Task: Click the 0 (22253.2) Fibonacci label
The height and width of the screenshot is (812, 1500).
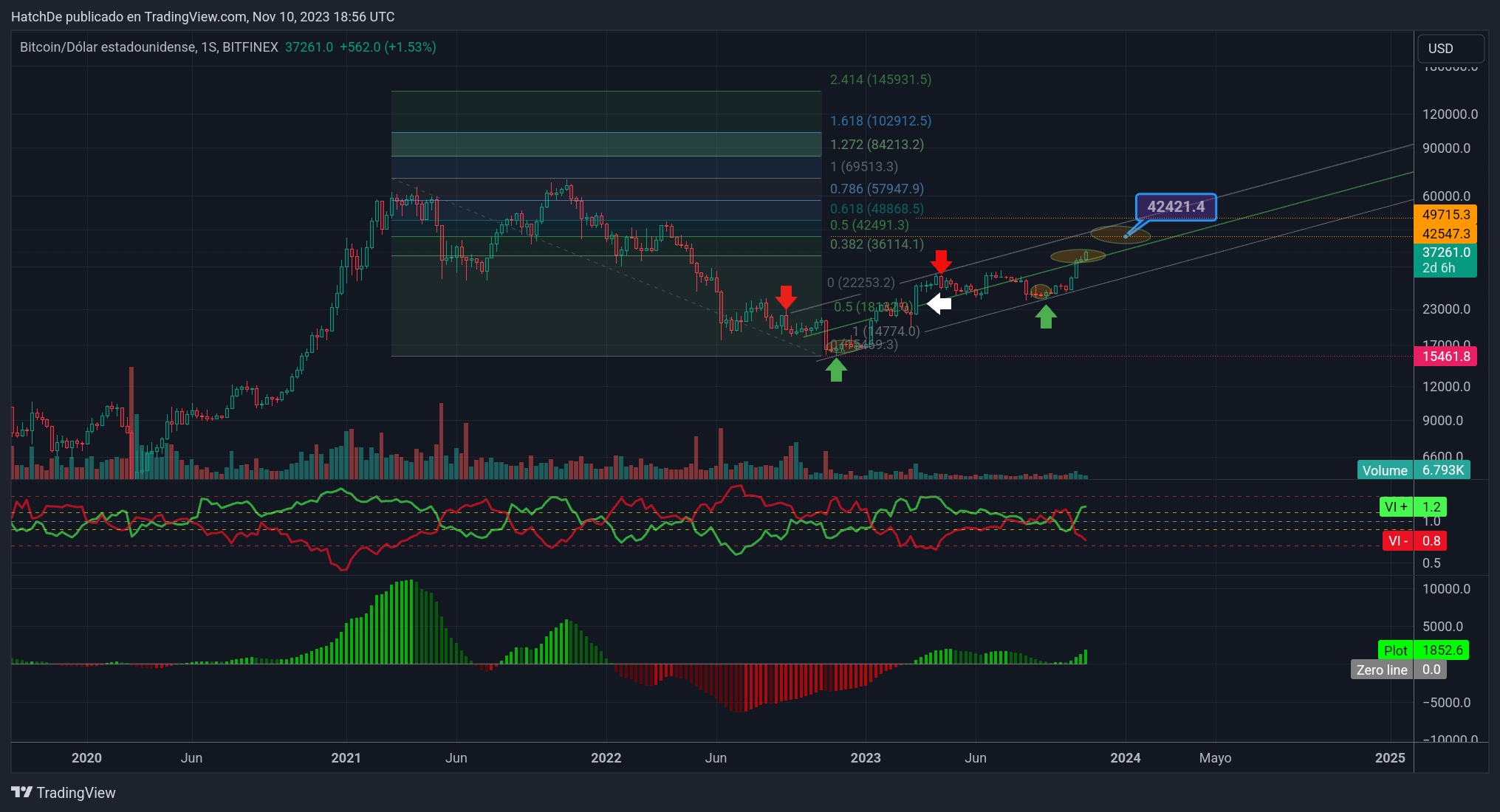Action: click(860, 282)
